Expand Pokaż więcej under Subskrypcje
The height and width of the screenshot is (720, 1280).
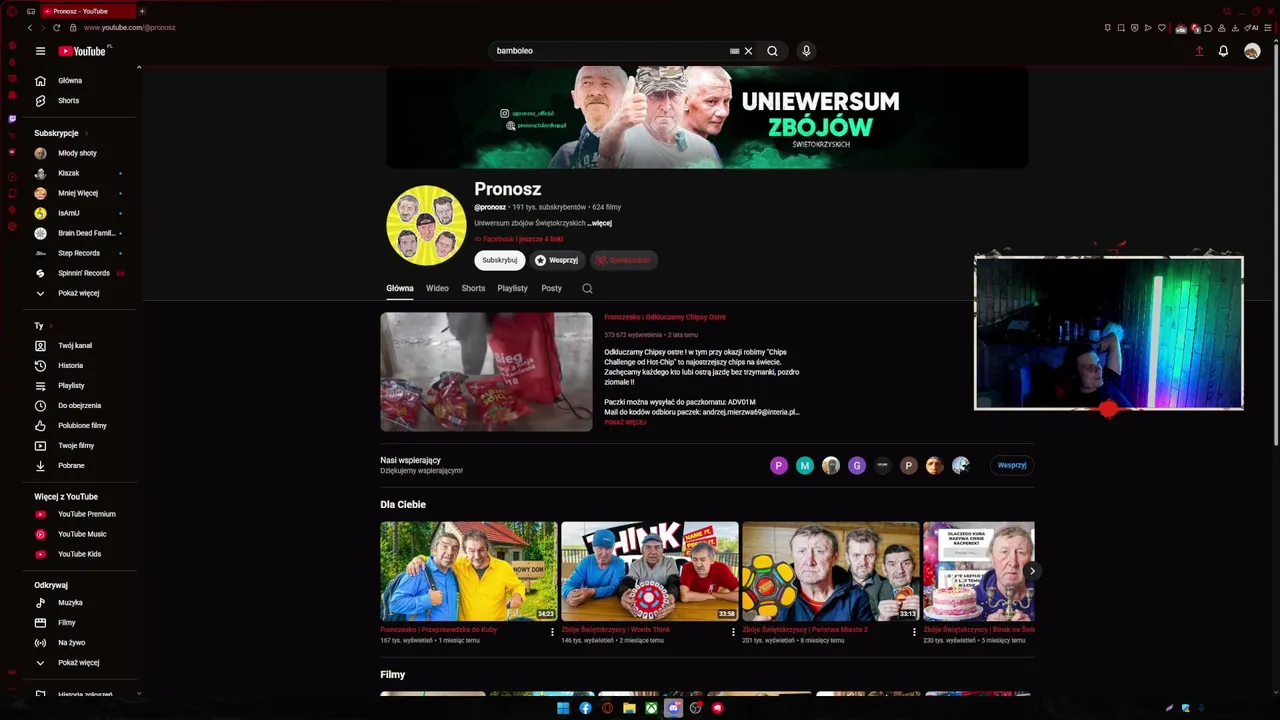pyautogui.click(x=80, y=294)
